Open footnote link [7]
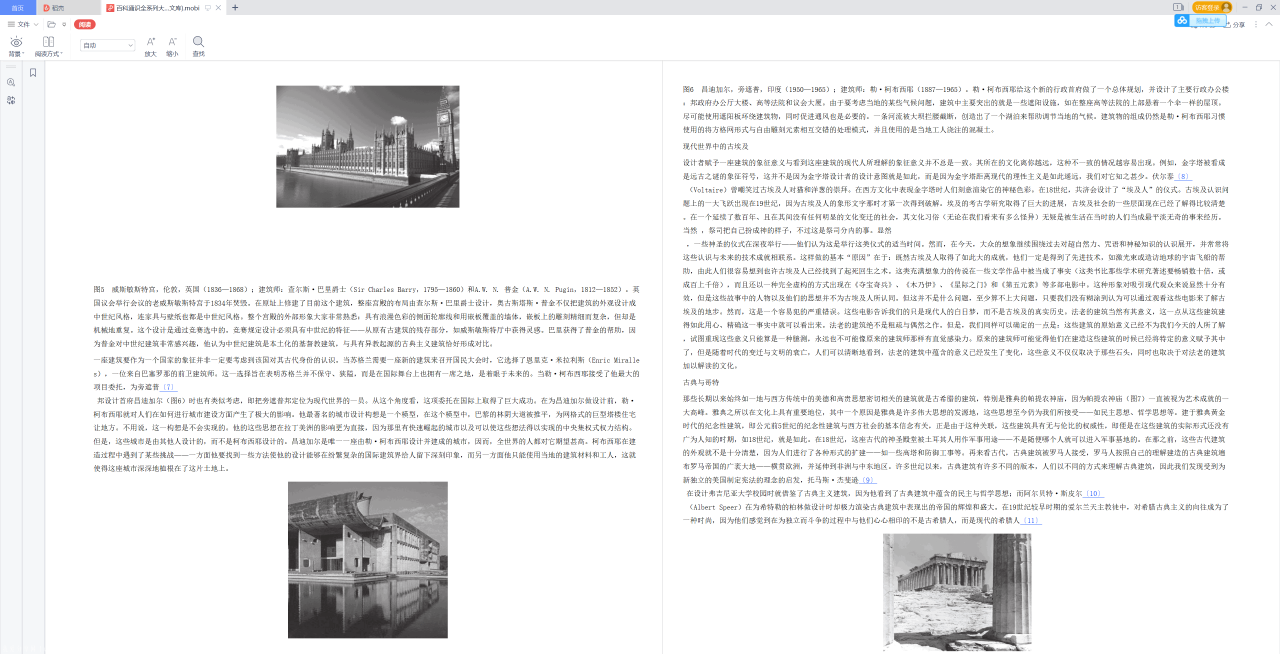 tap(168, 387)
